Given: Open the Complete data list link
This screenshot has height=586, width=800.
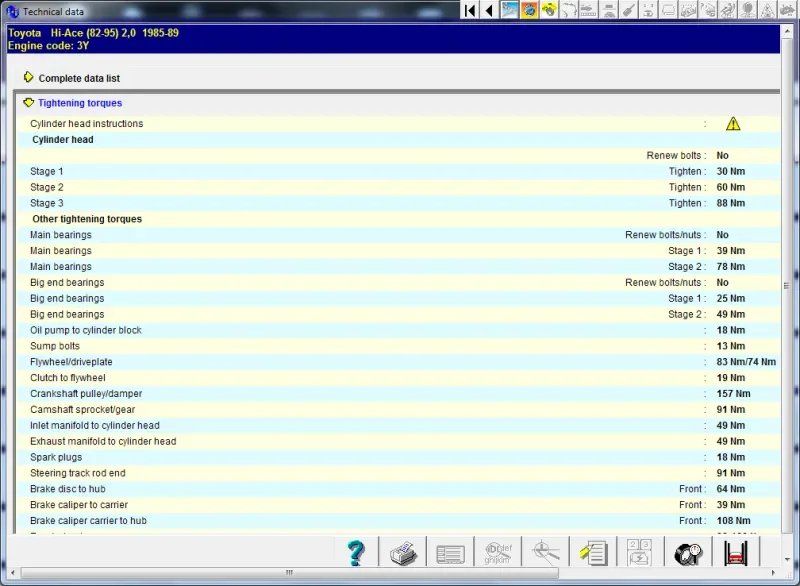Looking at the screenshot, I should [x=79, y=79].
